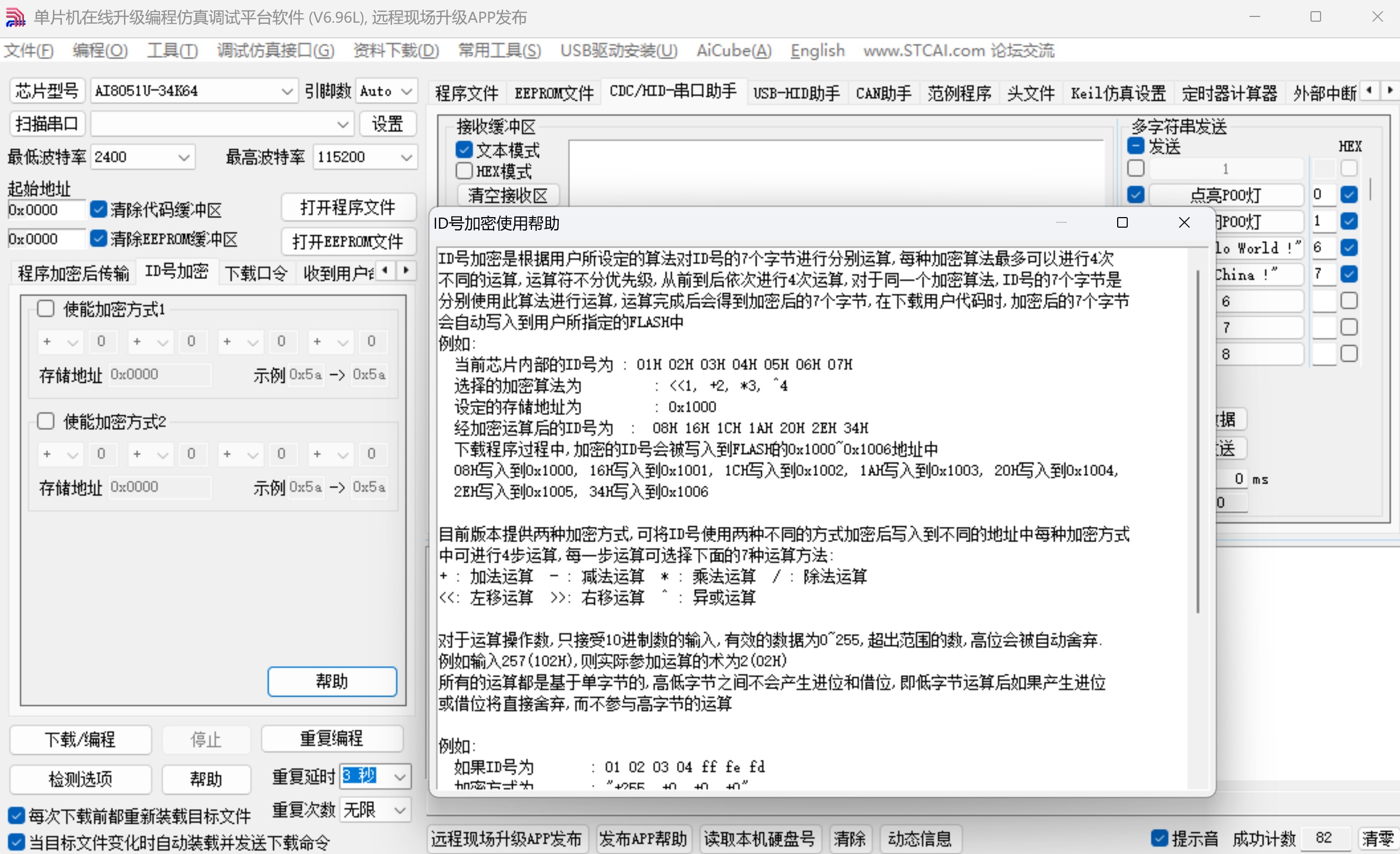1400x854 pixels.
Task: Open the 工具(T) menu
Action: 172,50
